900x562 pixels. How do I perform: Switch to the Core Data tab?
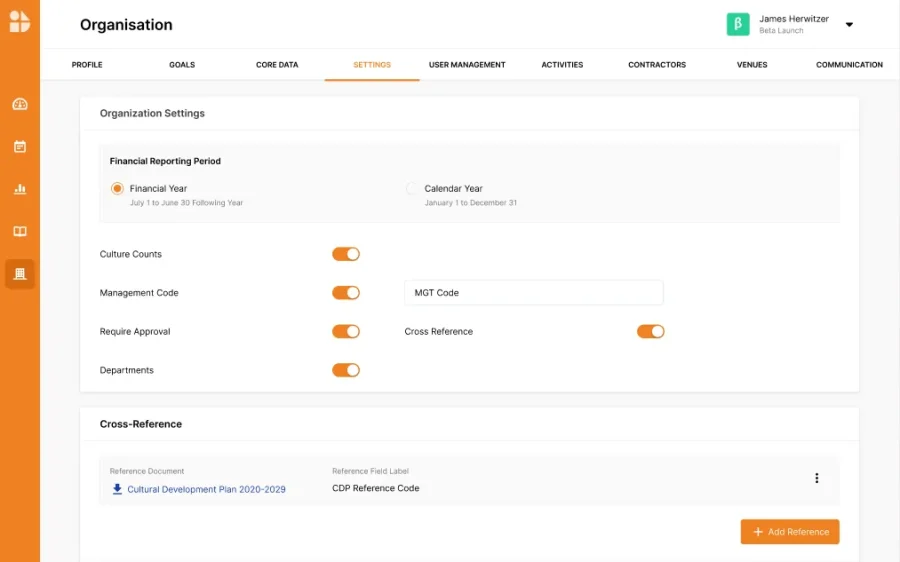277,65
